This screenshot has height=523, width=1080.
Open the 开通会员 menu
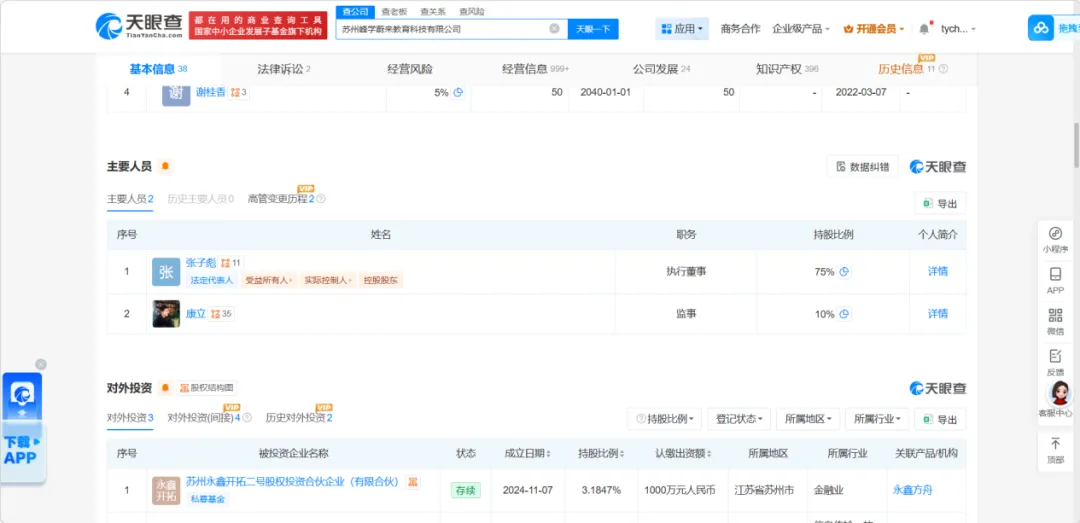point(873,29)
